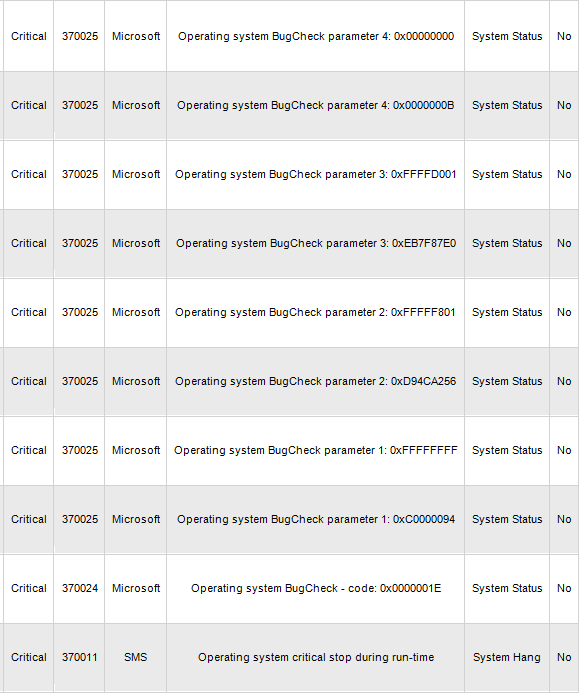
Task: Select the SMS source cell
Action: [x=136, y=657]
